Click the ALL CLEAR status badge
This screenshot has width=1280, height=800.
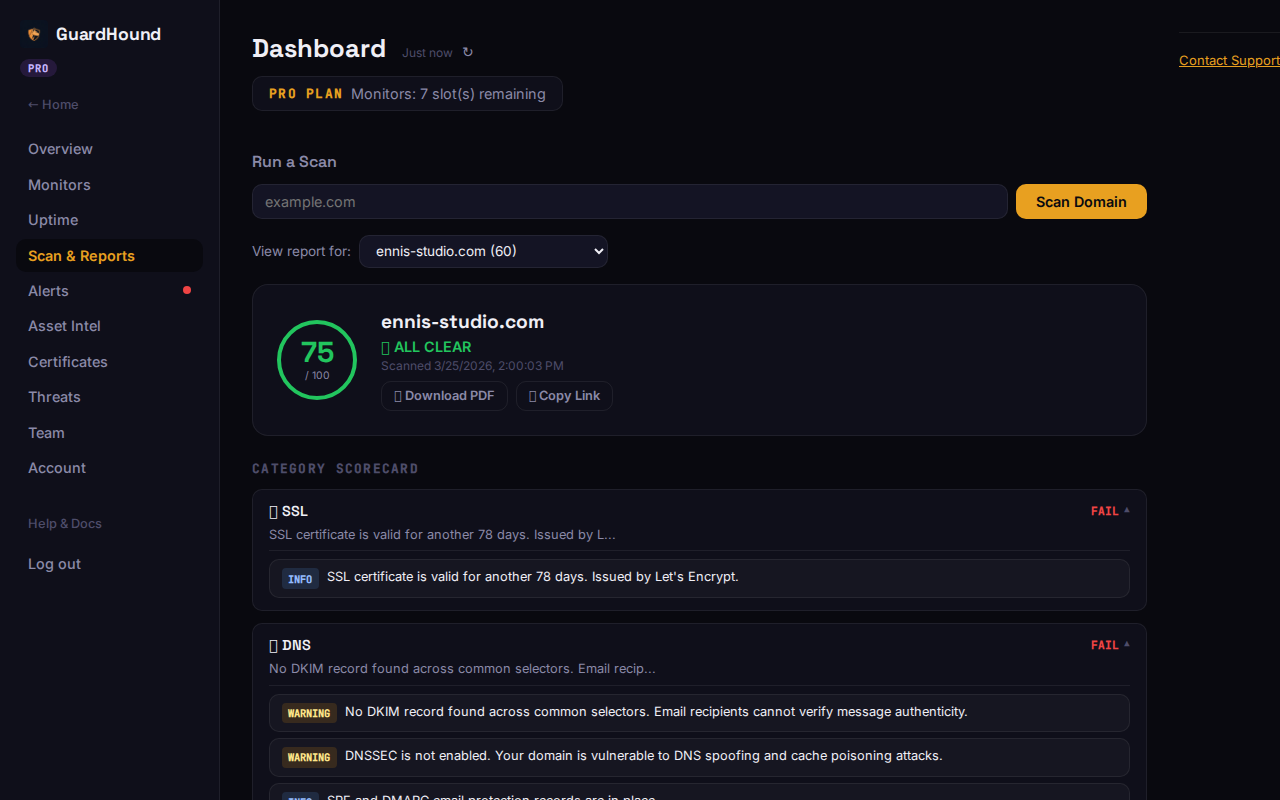[x=426, y=347]
